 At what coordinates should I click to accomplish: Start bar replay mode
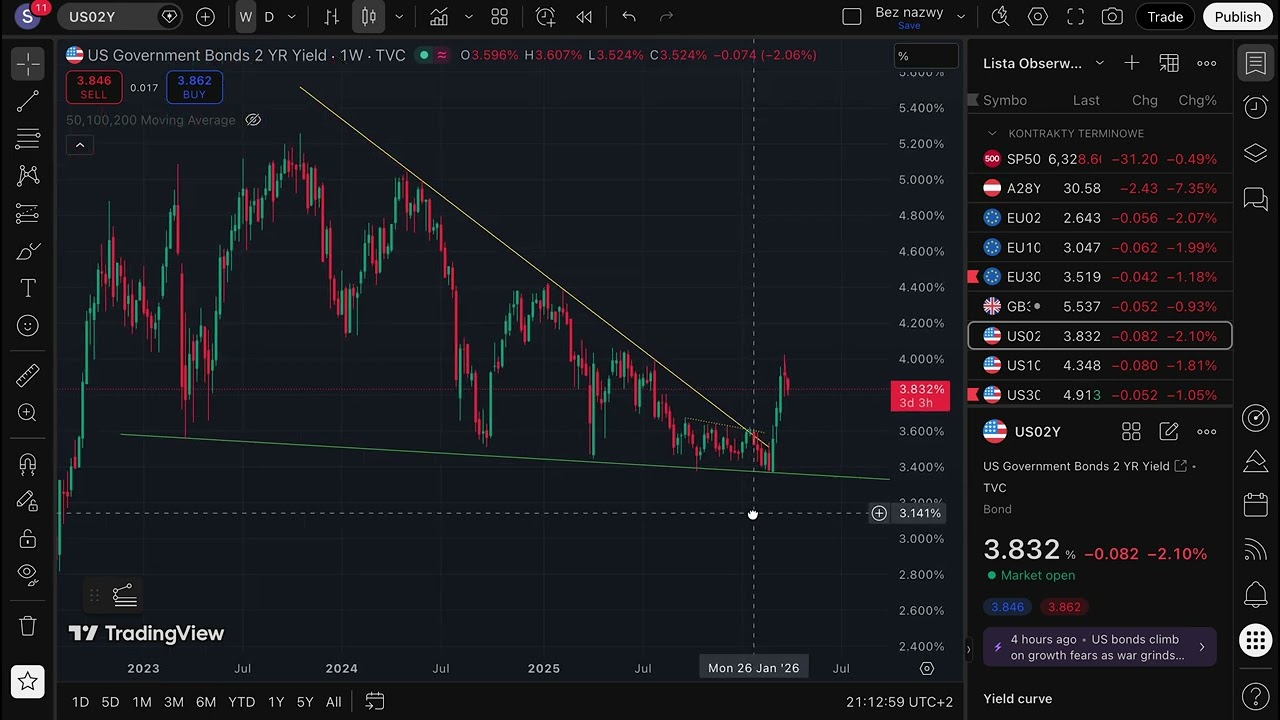pyautogui.click(x=584, y=16)
